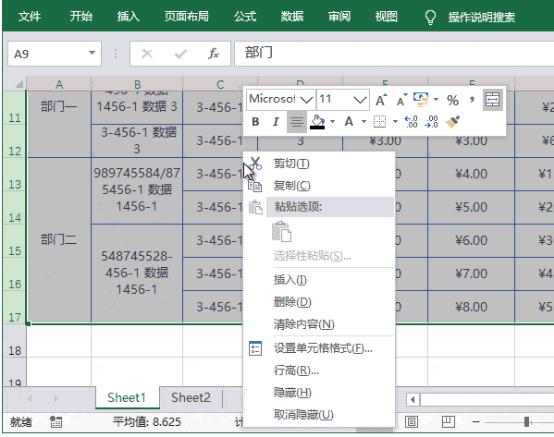The image size is (554, 437).
Task: Open the font size 11 dropdown
Action: [360, 100]
